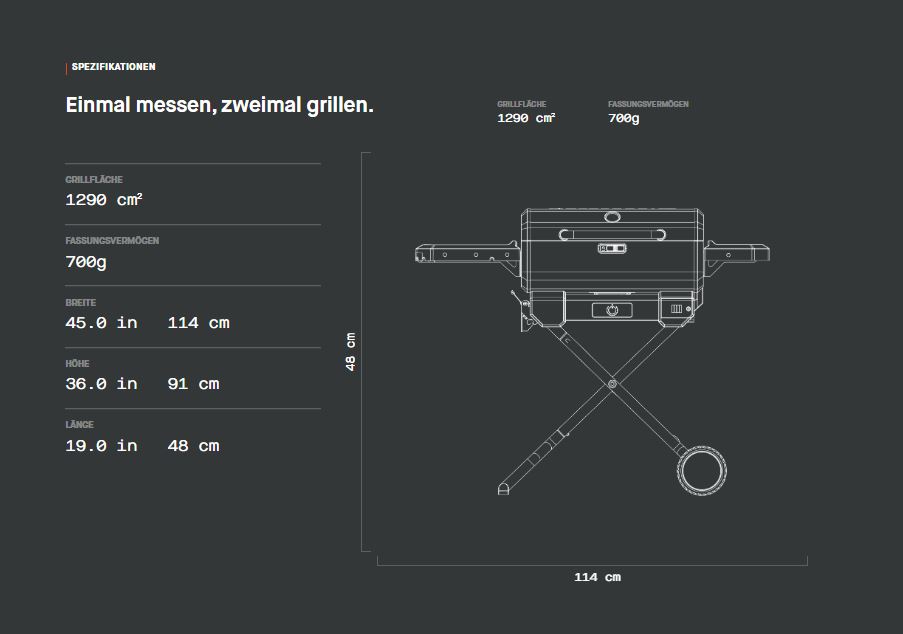Click the logo badge below the lid handle
Image resolution: width=903 pixels, height=634 pixels.
point(612,248)
